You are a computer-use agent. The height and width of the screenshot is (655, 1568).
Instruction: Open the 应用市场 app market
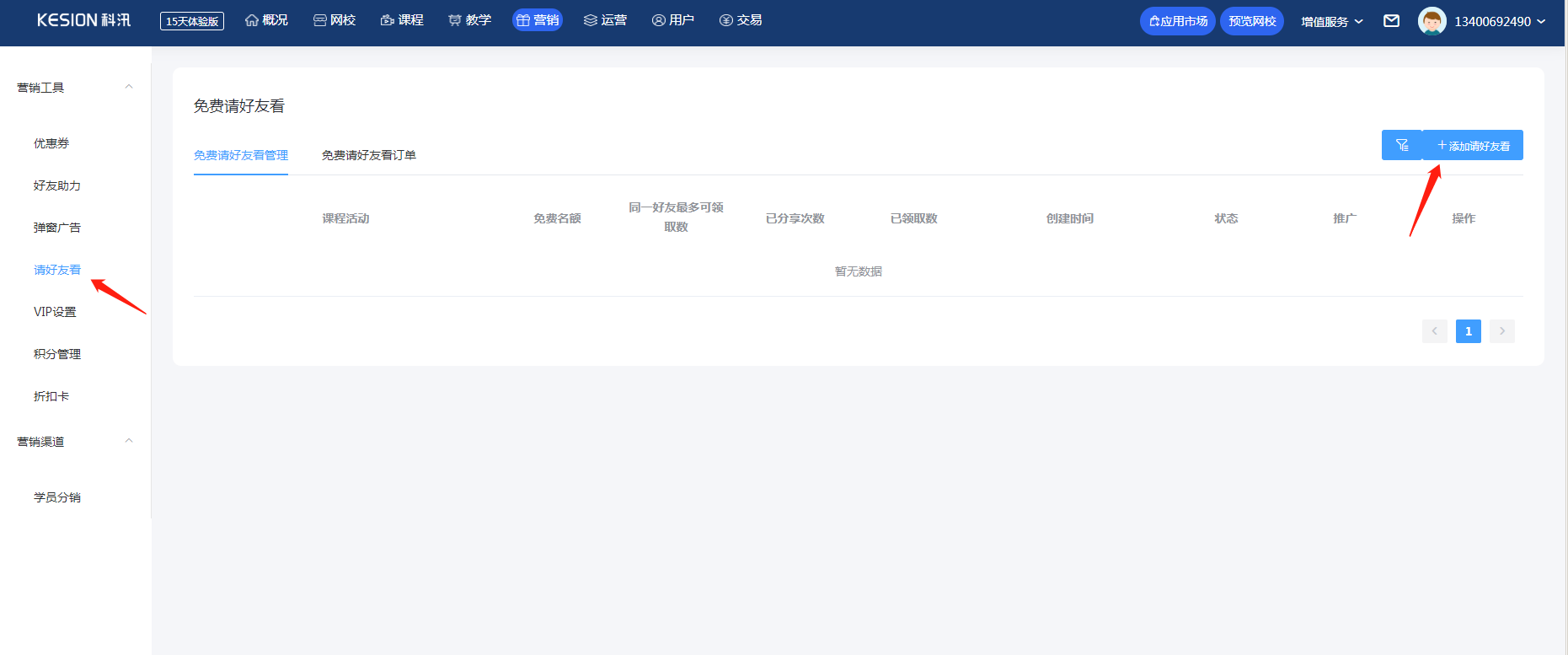tap(1177, 21)
